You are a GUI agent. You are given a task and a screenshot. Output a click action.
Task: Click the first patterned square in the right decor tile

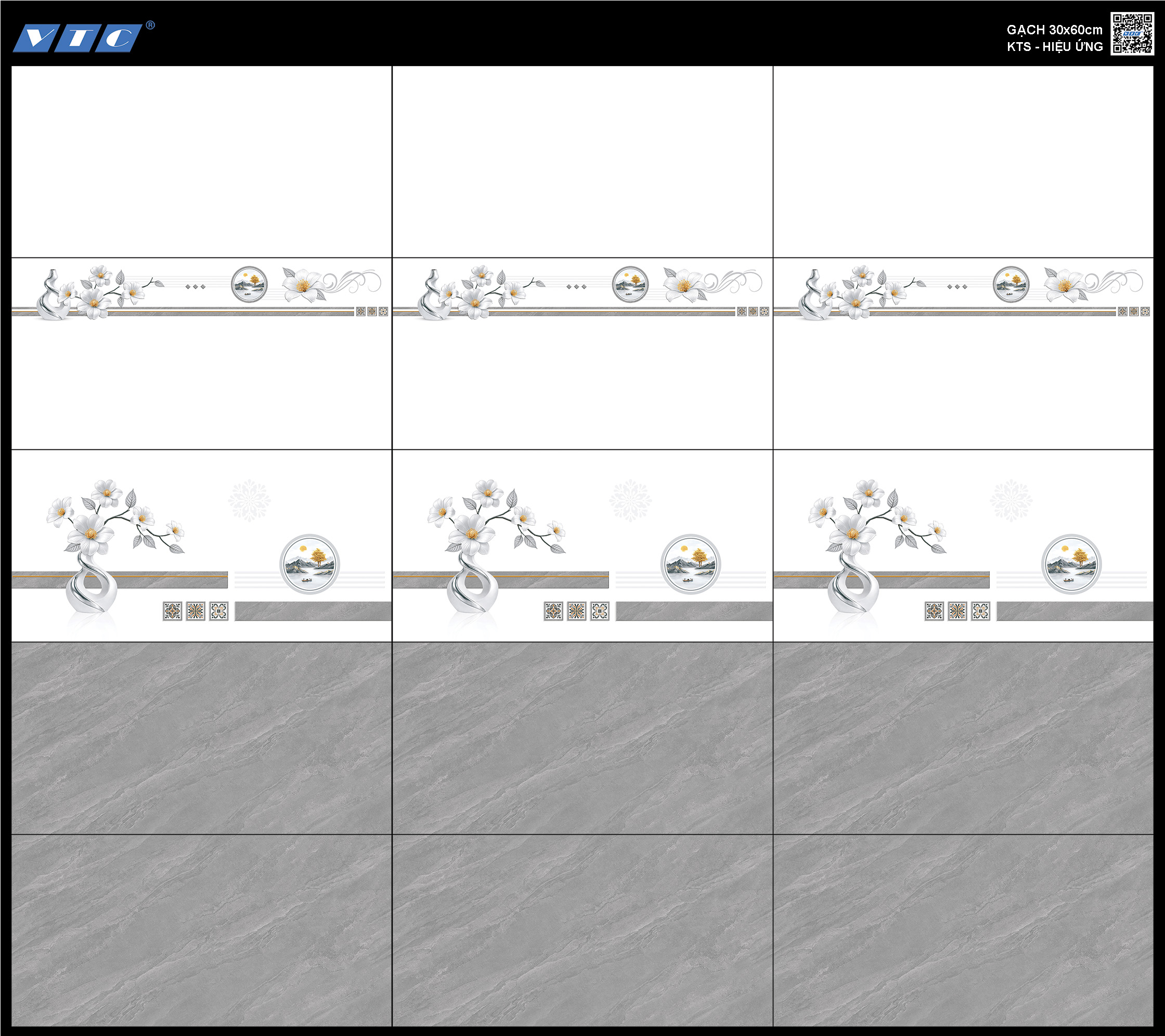(x=934, y=611)
